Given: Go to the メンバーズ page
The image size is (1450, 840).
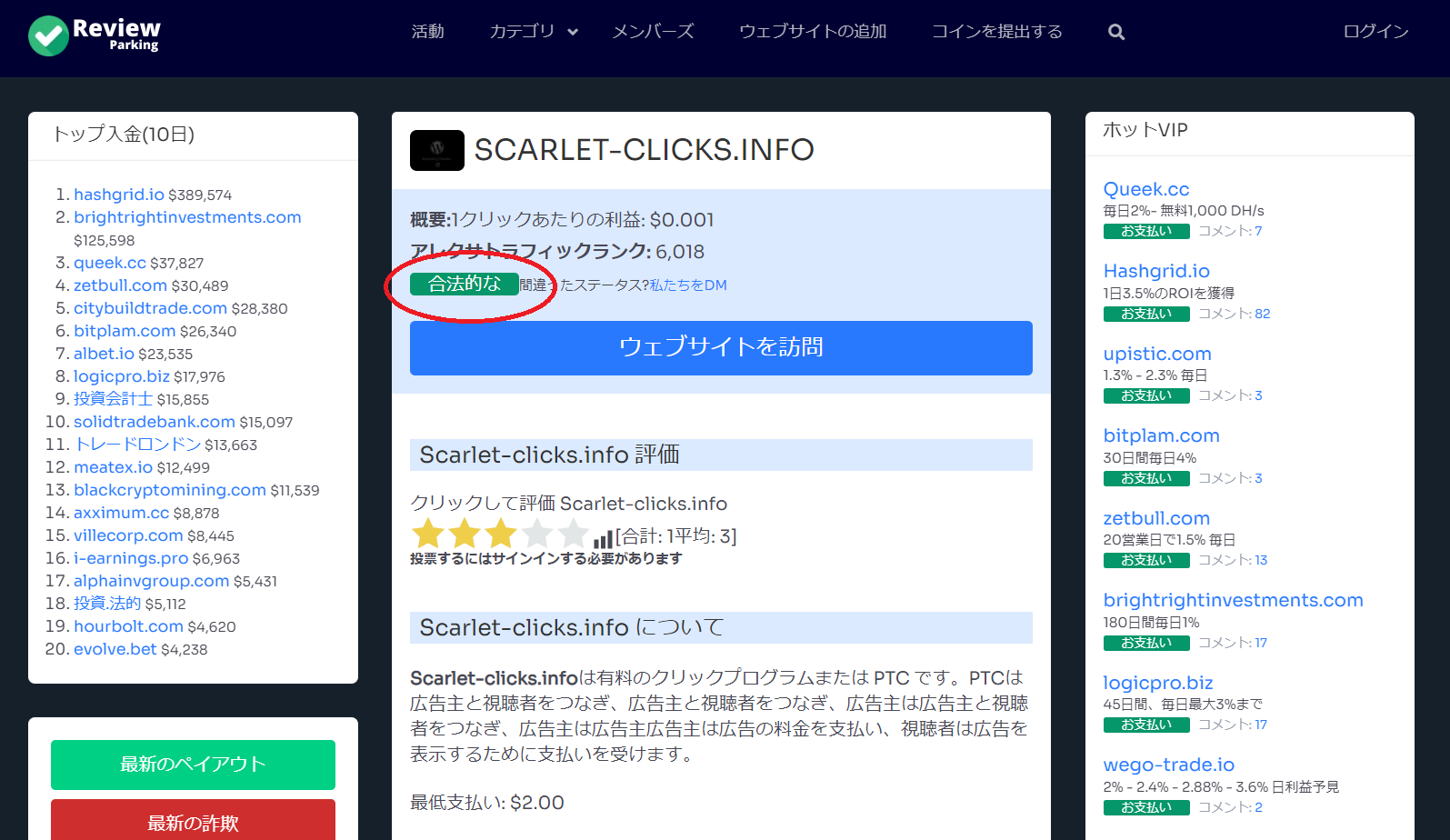Looking at the screenshot, I should pos(653,32).
